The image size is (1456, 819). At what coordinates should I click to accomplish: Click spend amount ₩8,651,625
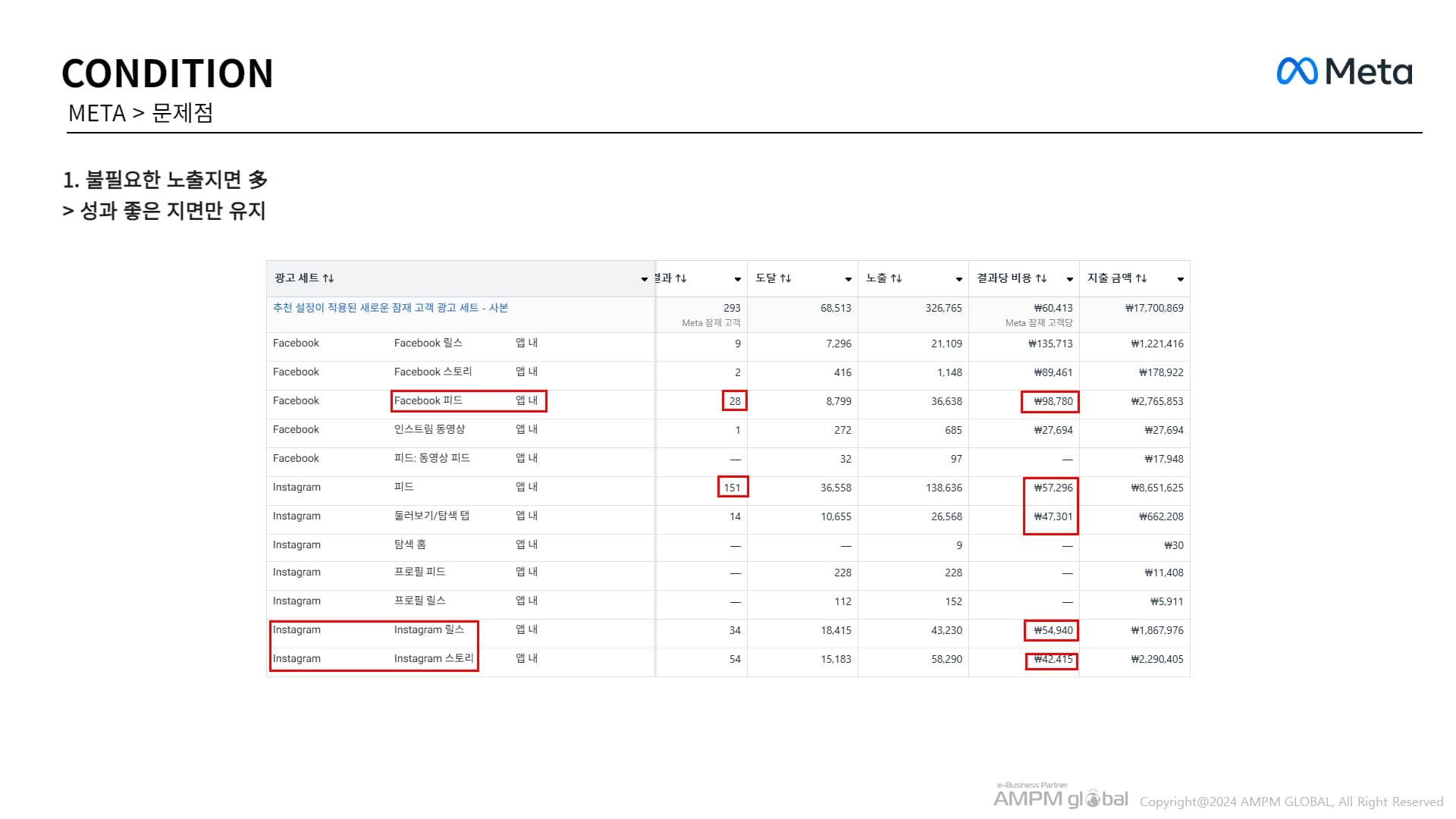1157,488
